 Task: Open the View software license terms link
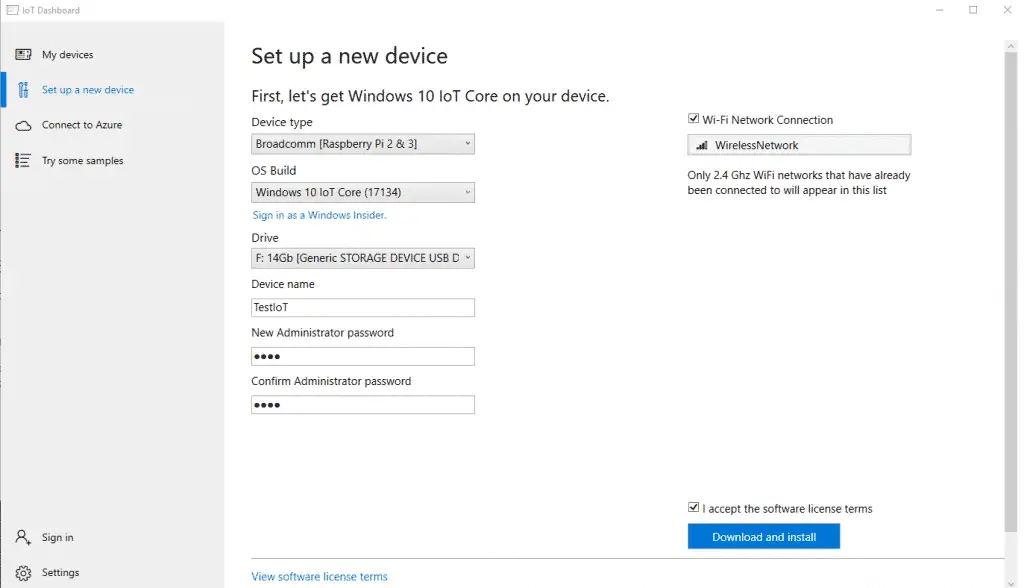319,576
